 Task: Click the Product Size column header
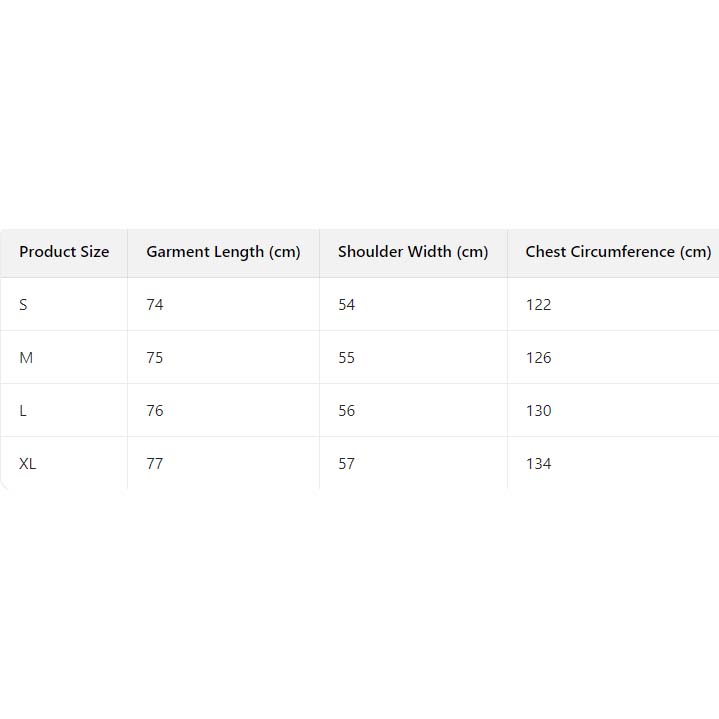point(64,252)
